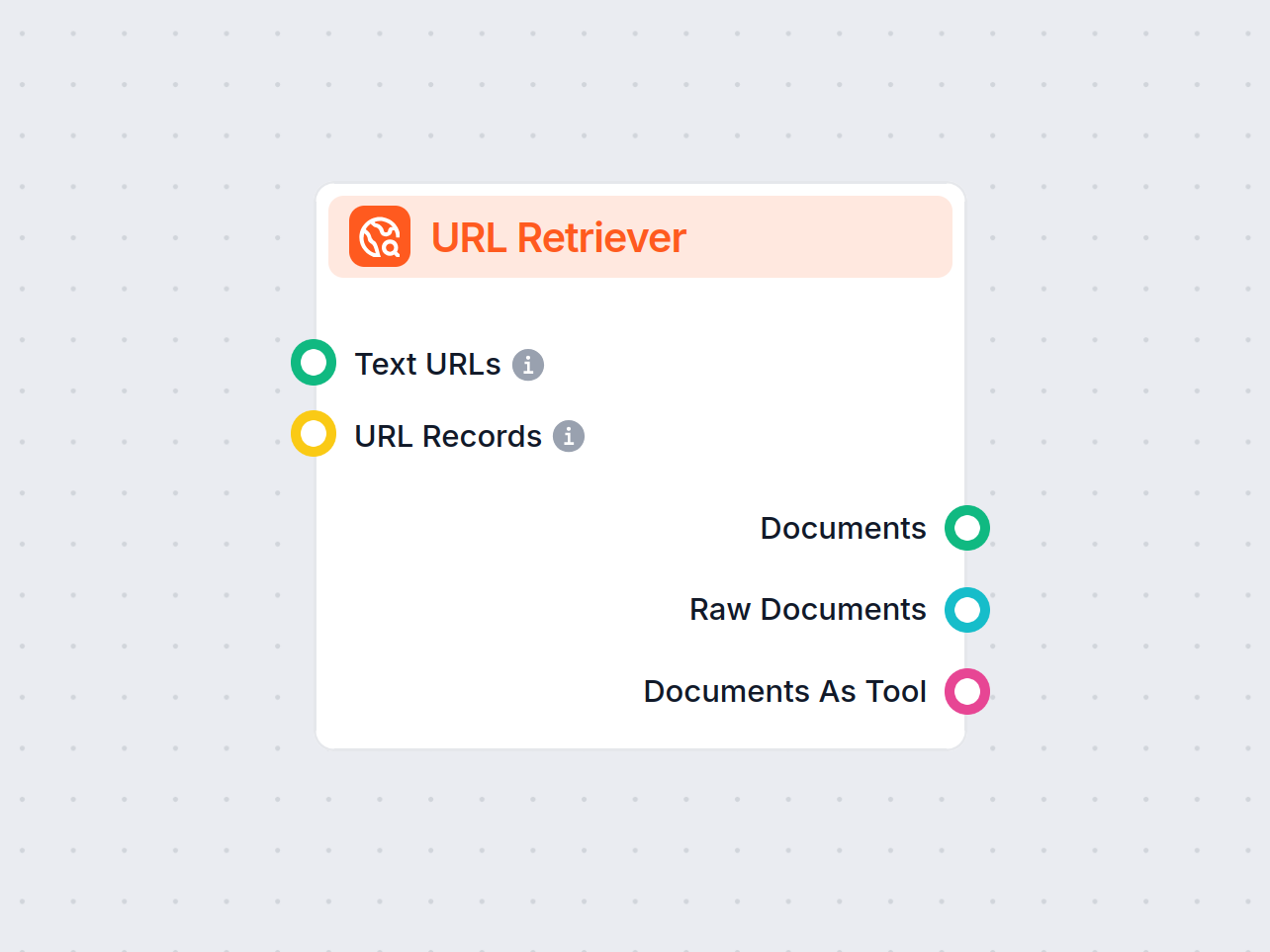Click the Raw Documents output label

pos(807,610)
